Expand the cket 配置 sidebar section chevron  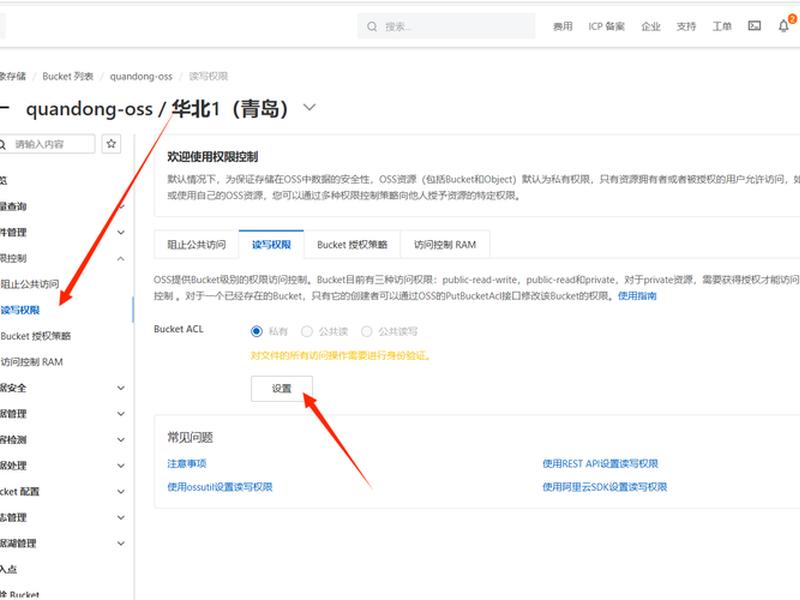click(121, 492)
